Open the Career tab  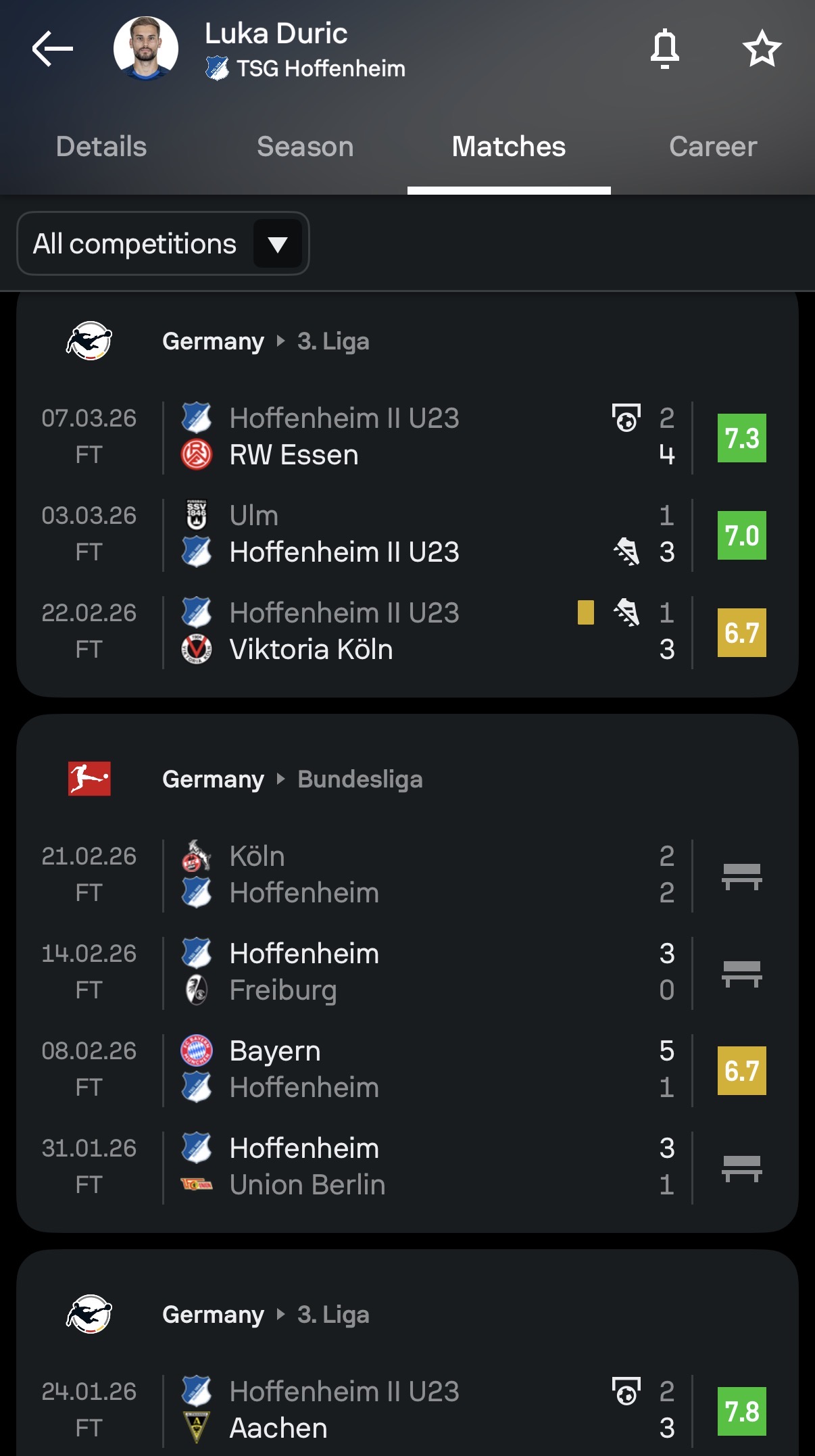[713, 147]
